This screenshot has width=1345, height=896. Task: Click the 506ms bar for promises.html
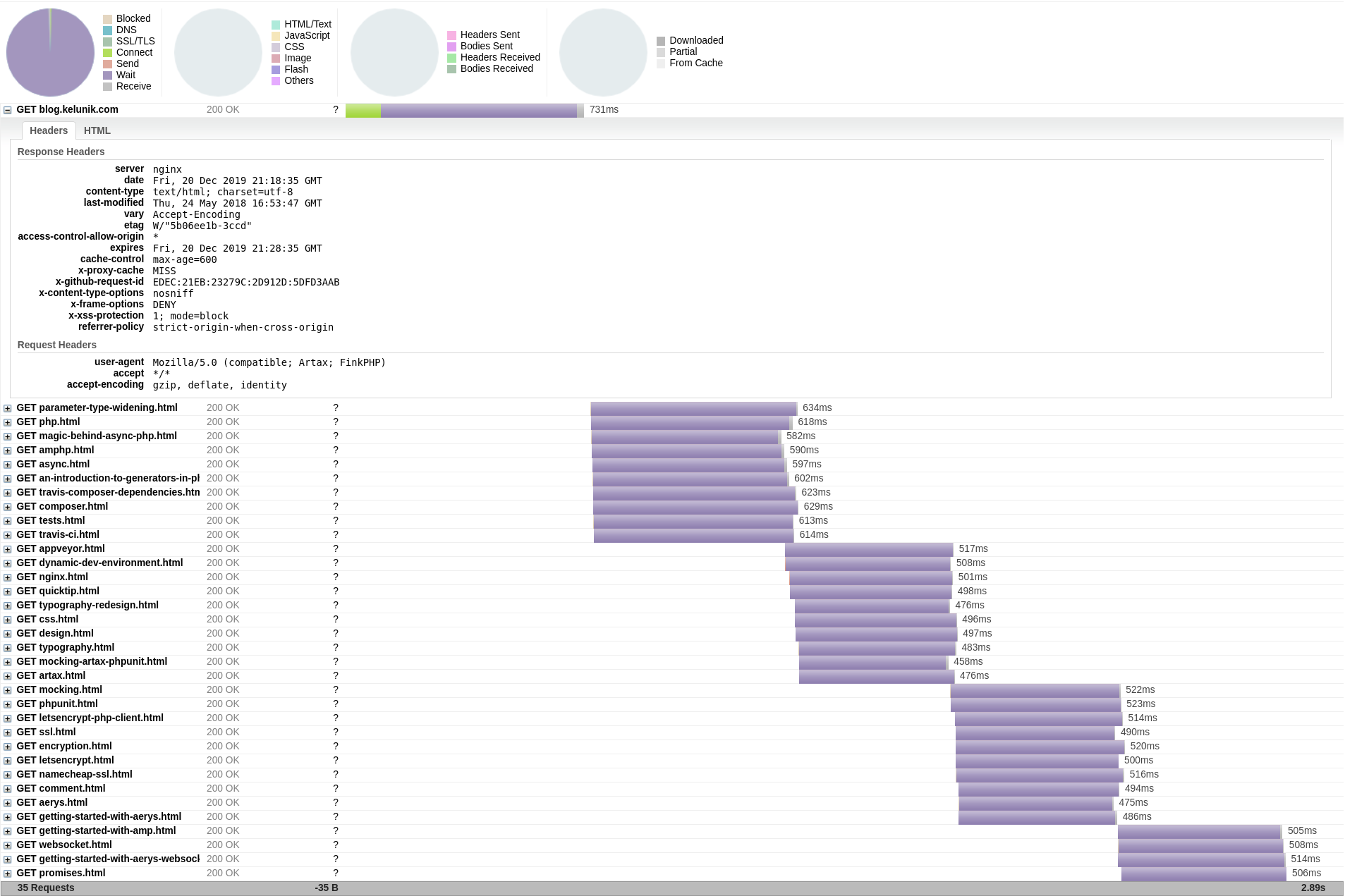pos(1203,873)
